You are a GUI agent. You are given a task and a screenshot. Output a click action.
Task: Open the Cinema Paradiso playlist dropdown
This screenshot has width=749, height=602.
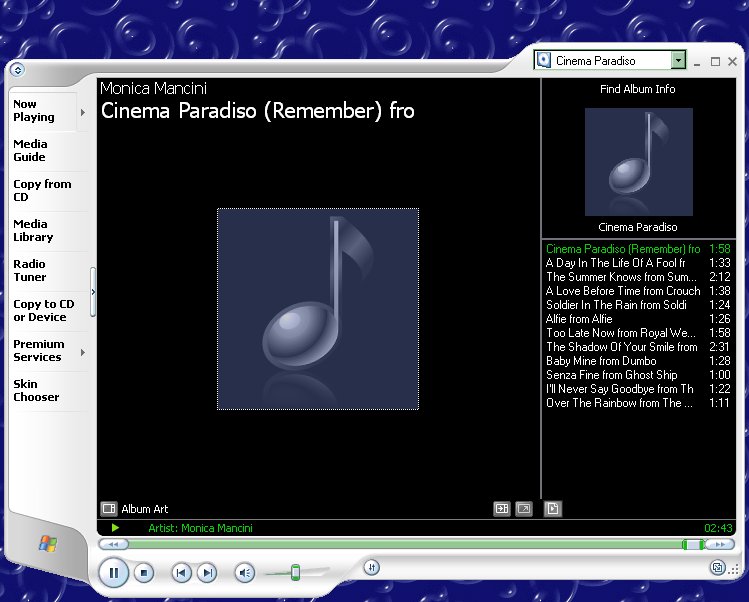point(679,61)
